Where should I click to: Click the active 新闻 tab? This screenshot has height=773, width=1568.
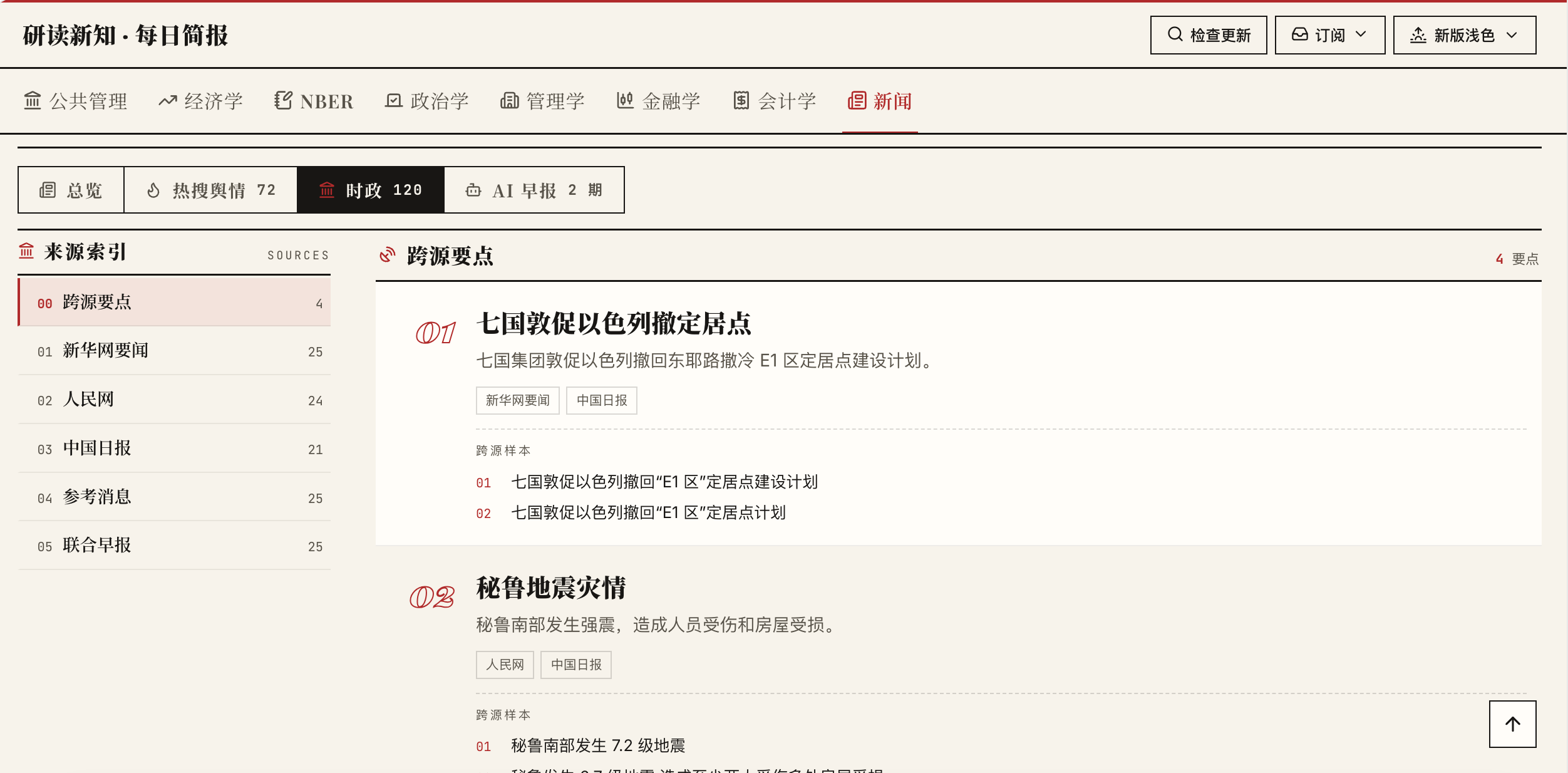point(880,101)
